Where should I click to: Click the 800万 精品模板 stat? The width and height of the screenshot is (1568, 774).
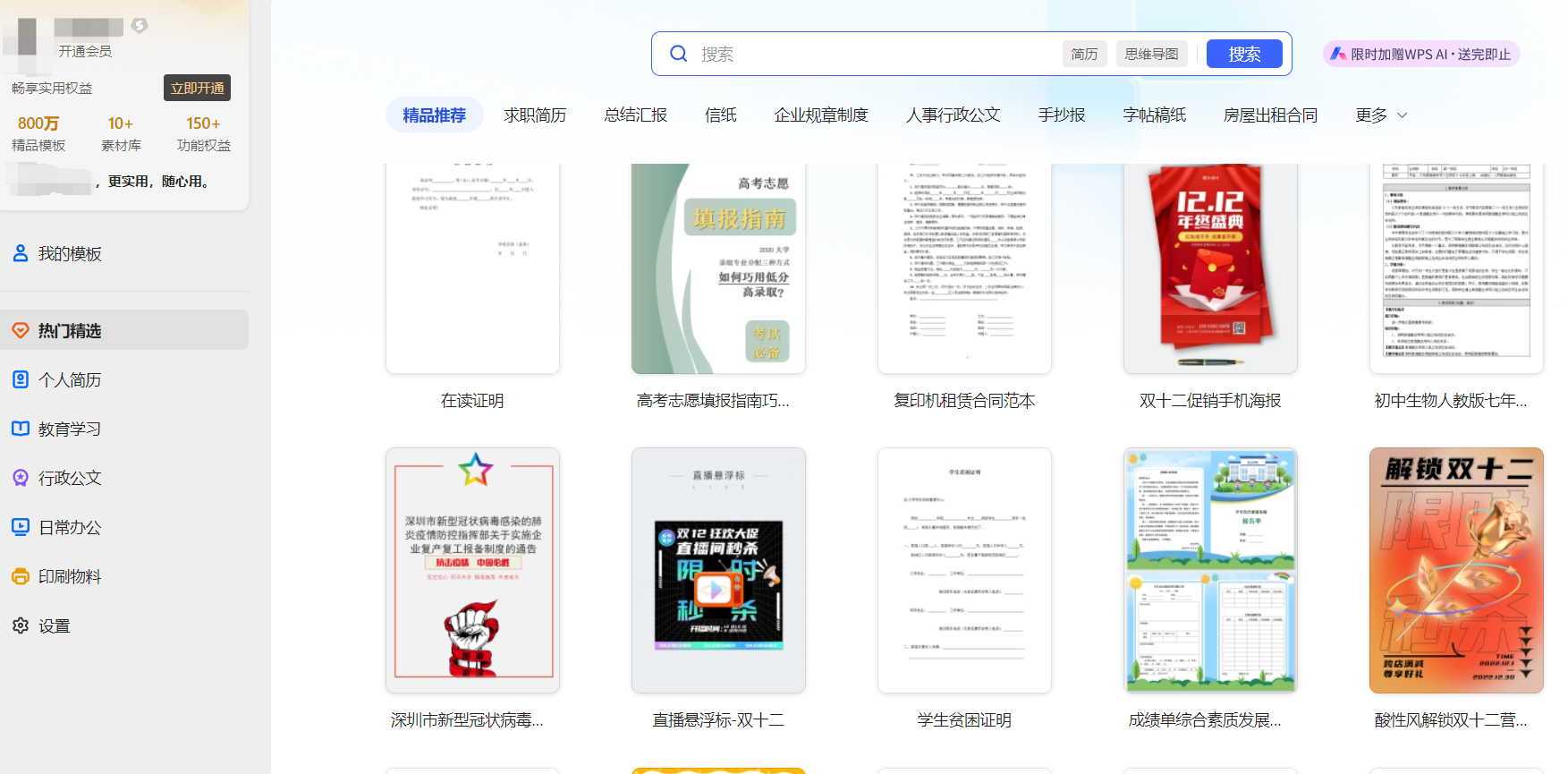pyautogui.click(x=38, y=133)
